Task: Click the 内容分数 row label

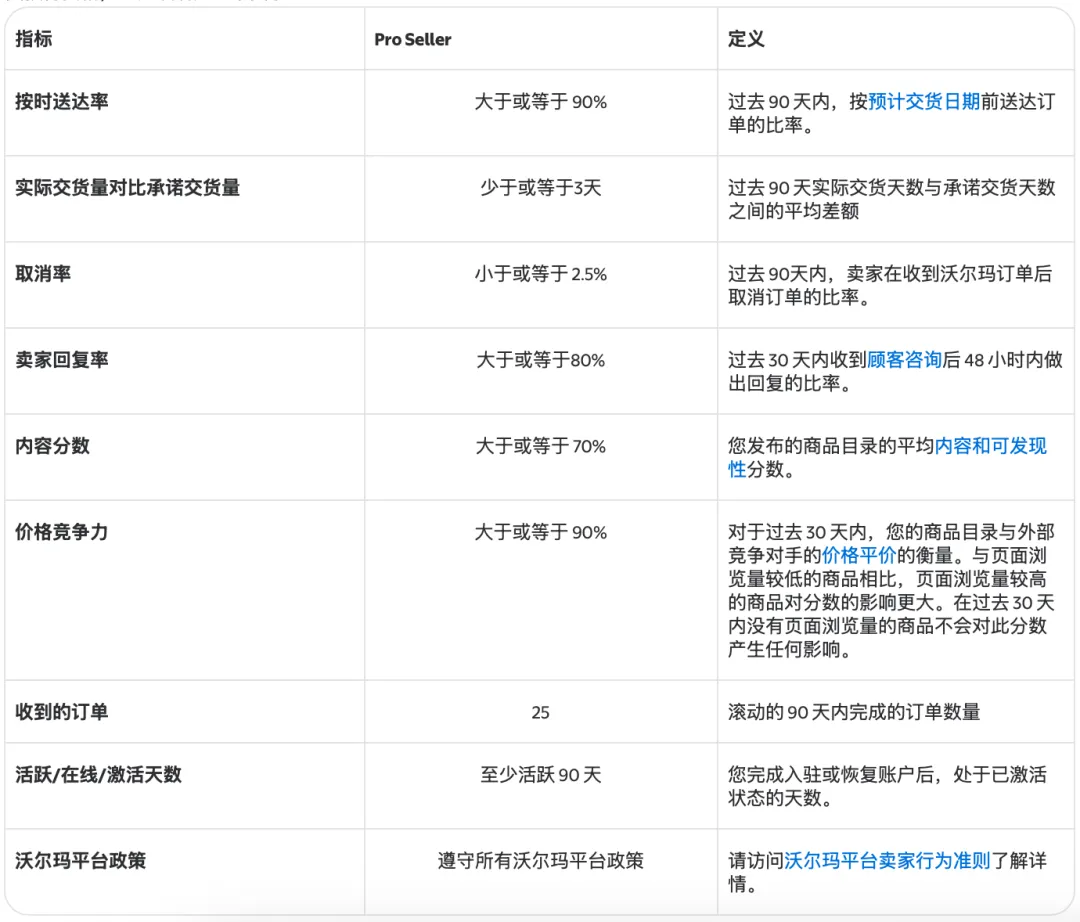Action: coord(52,446)
